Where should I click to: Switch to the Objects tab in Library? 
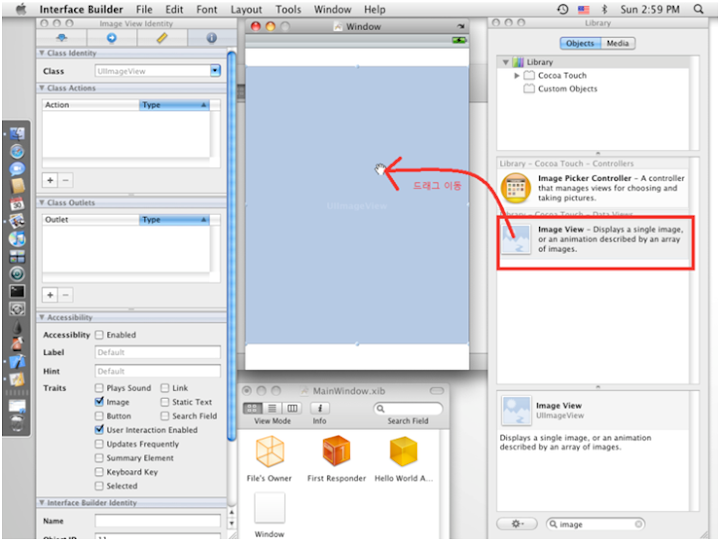580,43
